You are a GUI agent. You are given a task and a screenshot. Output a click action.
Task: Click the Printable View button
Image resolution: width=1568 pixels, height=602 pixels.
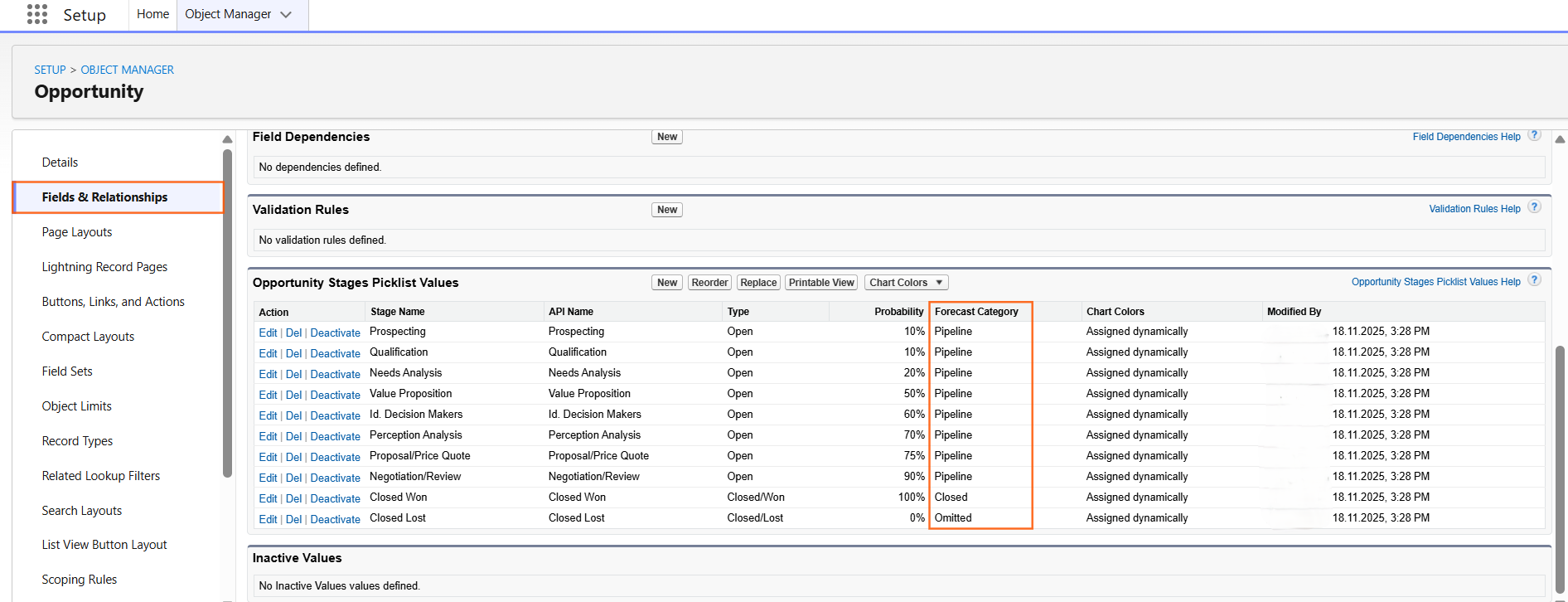pos(821,283)
